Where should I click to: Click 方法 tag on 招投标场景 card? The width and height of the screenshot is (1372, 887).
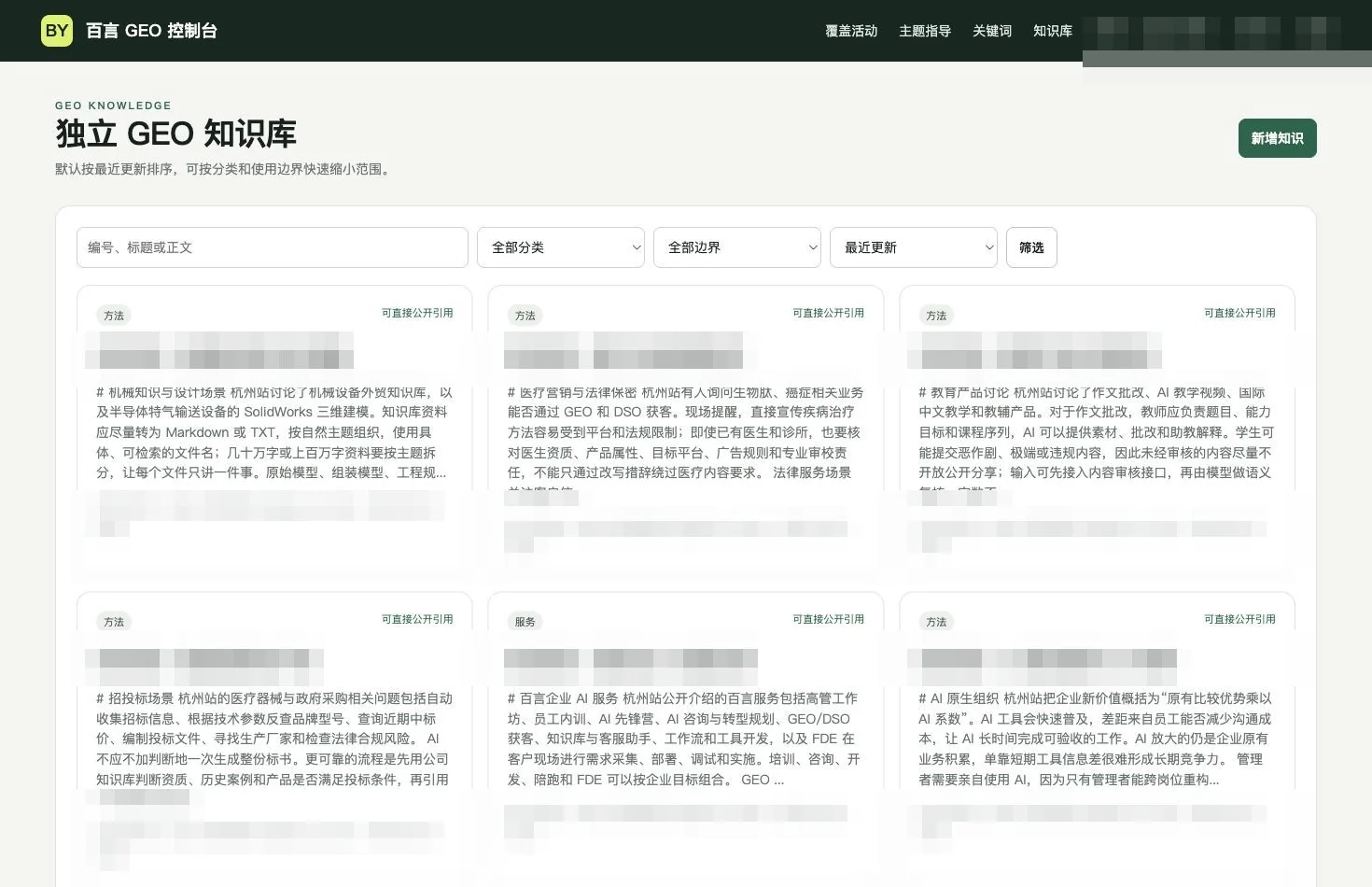tap(114, 622)
